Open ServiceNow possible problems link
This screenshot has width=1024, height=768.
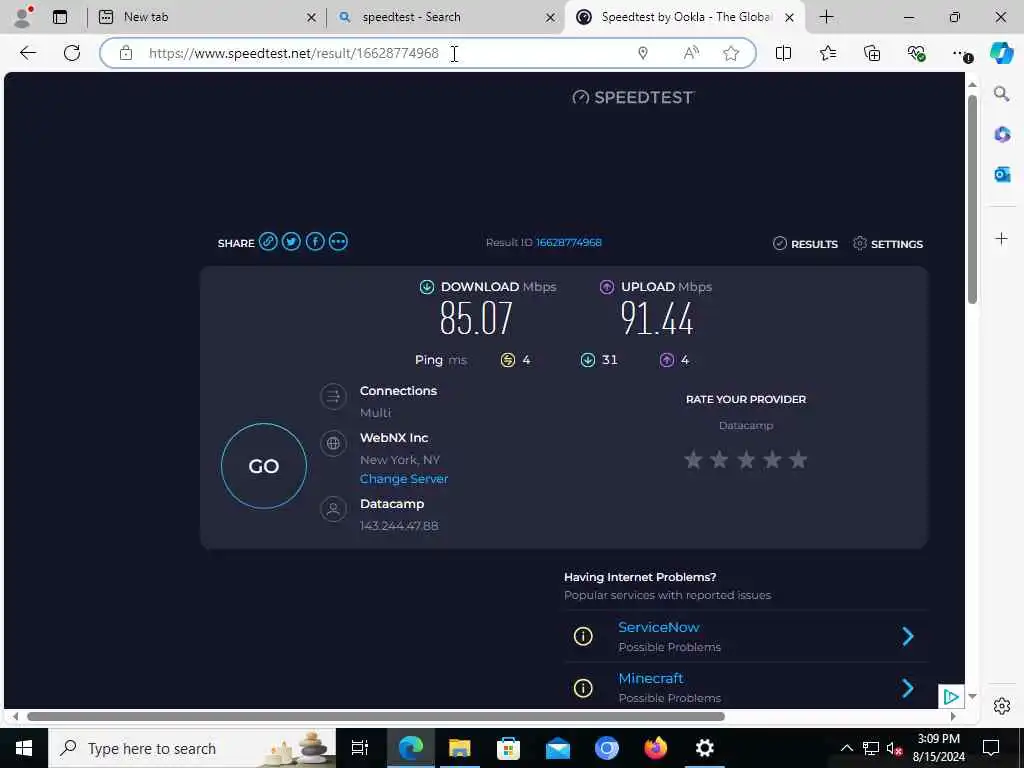coord(659,627)
